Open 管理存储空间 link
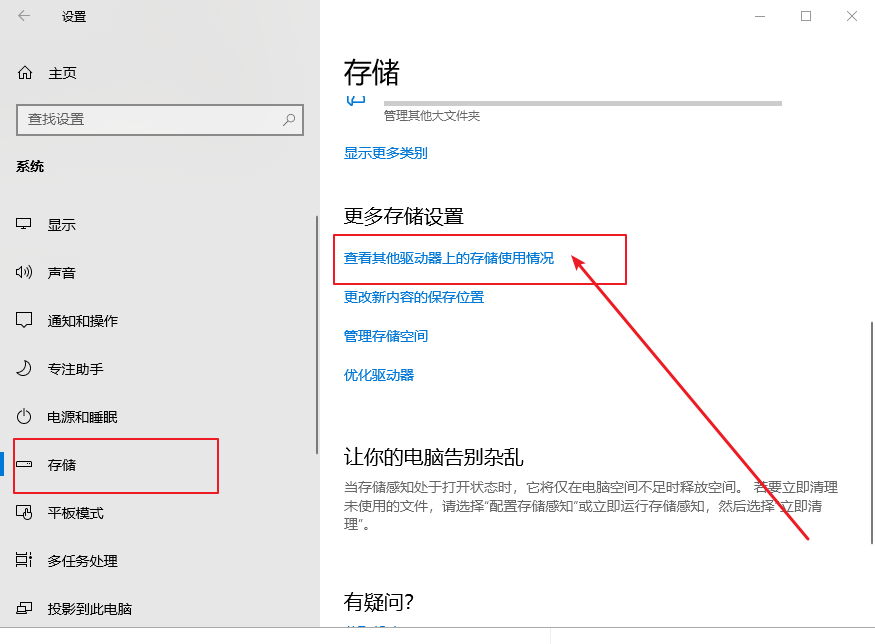The image size is (875, 644). [x=386, y=335]
